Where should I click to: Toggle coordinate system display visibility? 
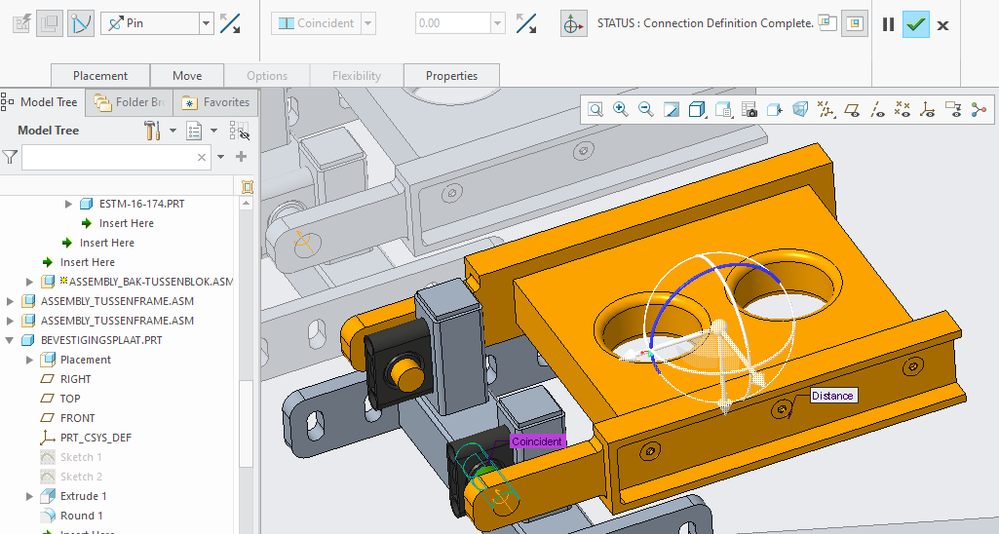click(x=928, y=110)
